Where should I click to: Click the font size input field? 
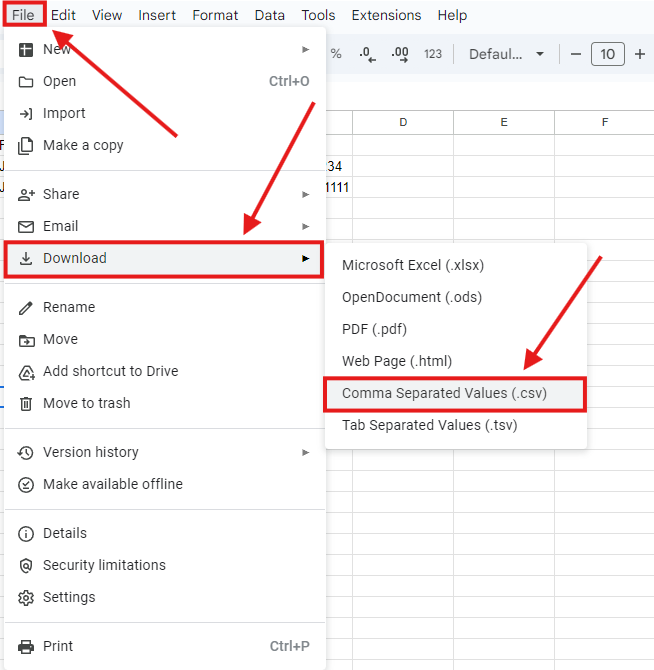pyautogui.click(x=608, y=54)
